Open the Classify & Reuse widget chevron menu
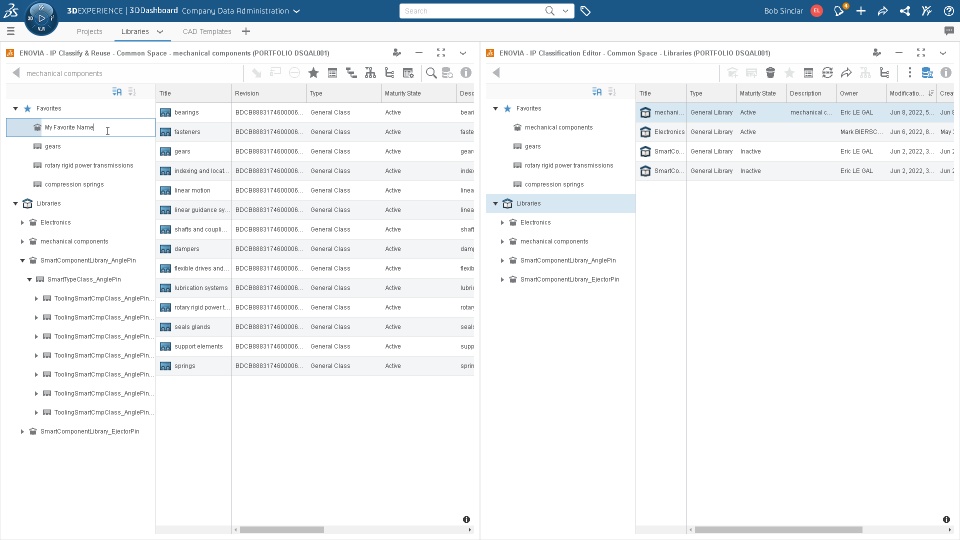Viewport: 960px width, 540px height. click(x=463, y=53)
